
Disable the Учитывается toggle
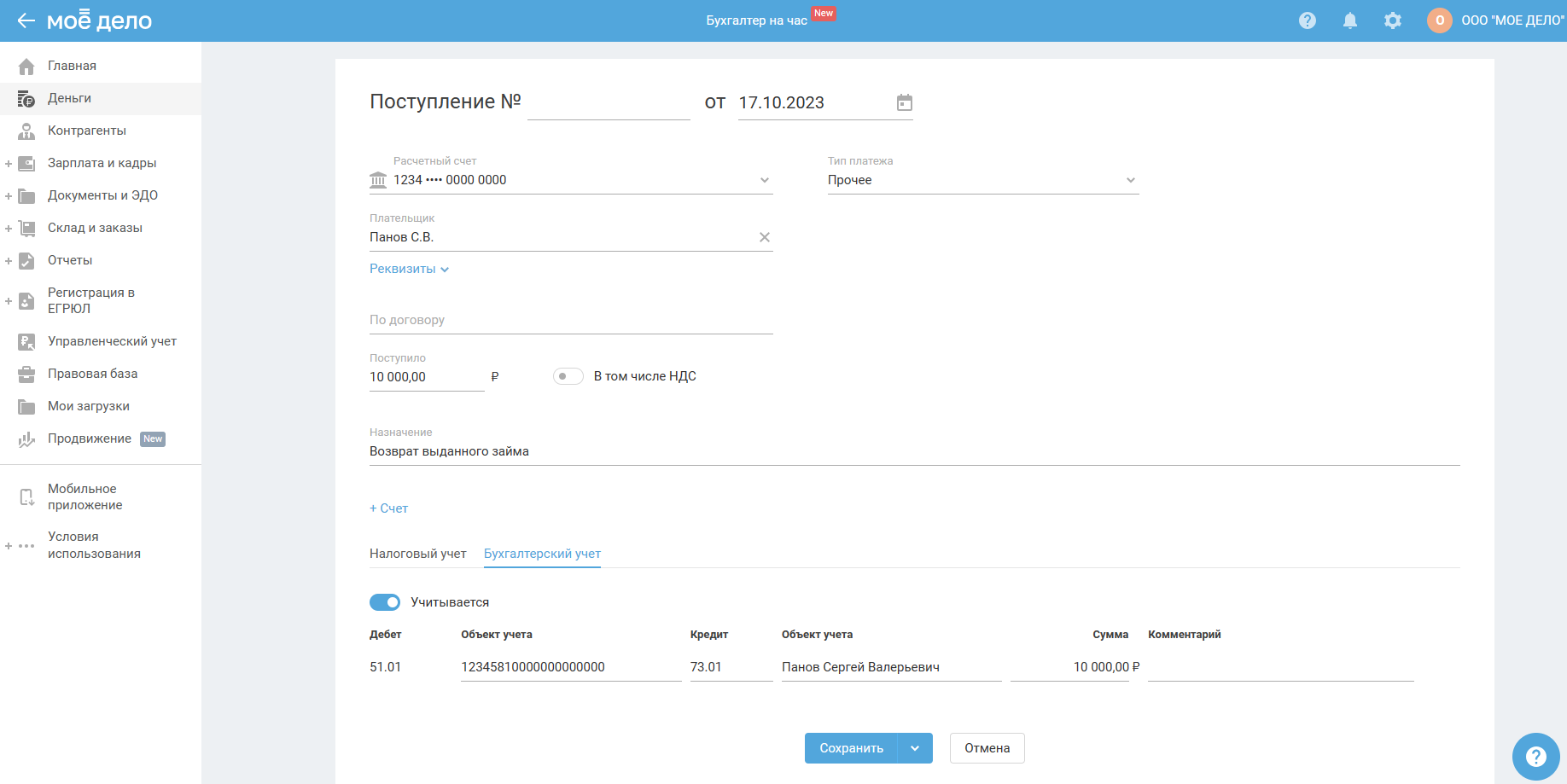(x=385, y=602)
